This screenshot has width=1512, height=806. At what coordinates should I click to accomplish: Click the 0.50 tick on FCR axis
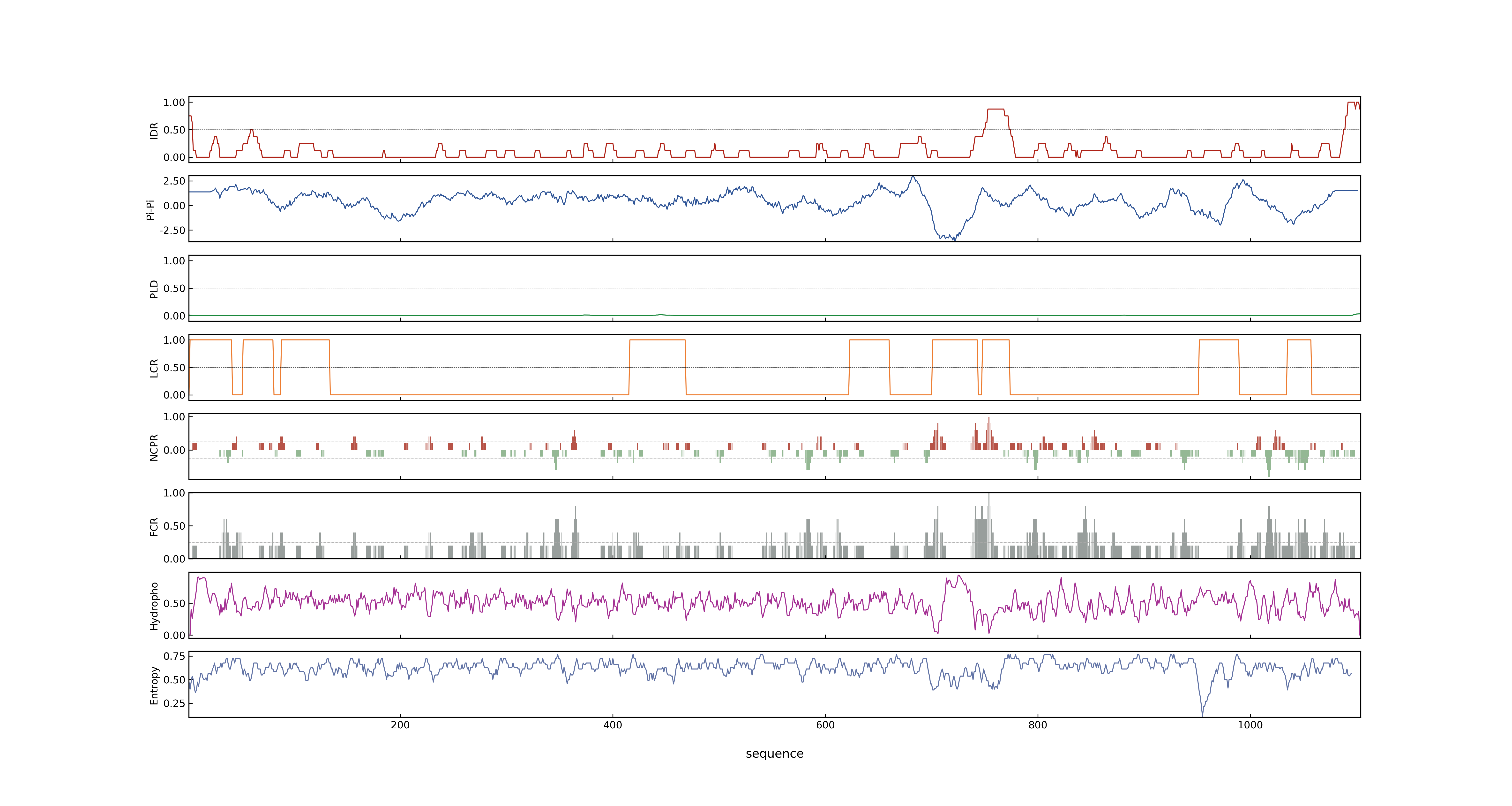tap(174, 526)
